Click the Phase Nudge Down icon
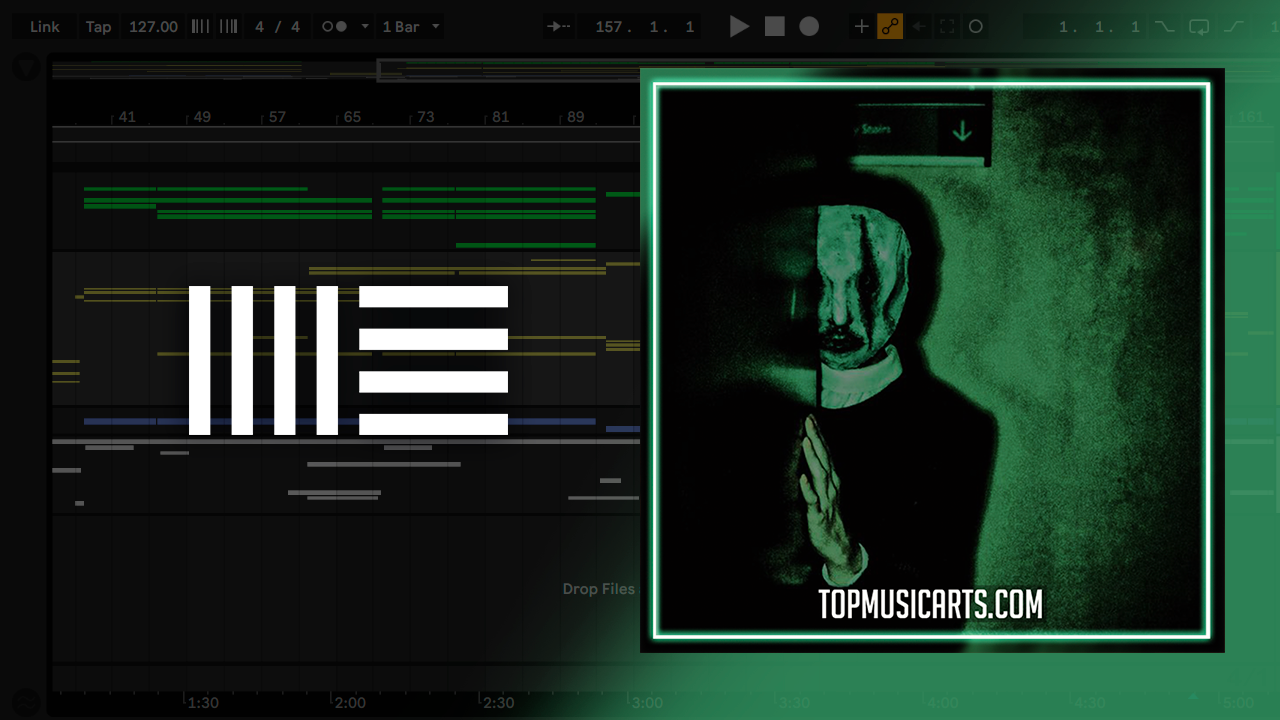1280x720 pixels. (200, 27)
